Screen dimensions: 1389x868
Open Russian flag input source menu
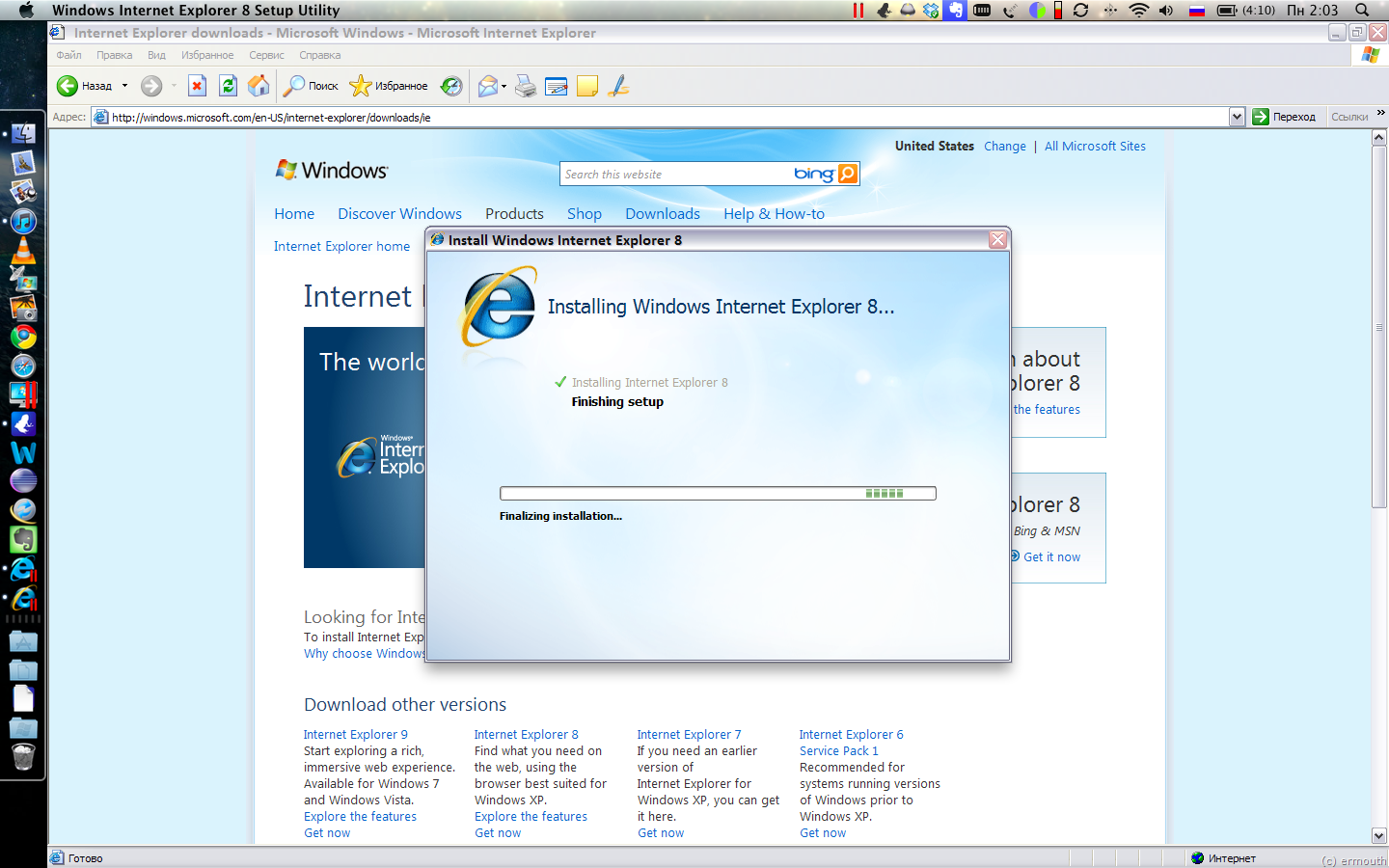click(x=1197, y=10)
